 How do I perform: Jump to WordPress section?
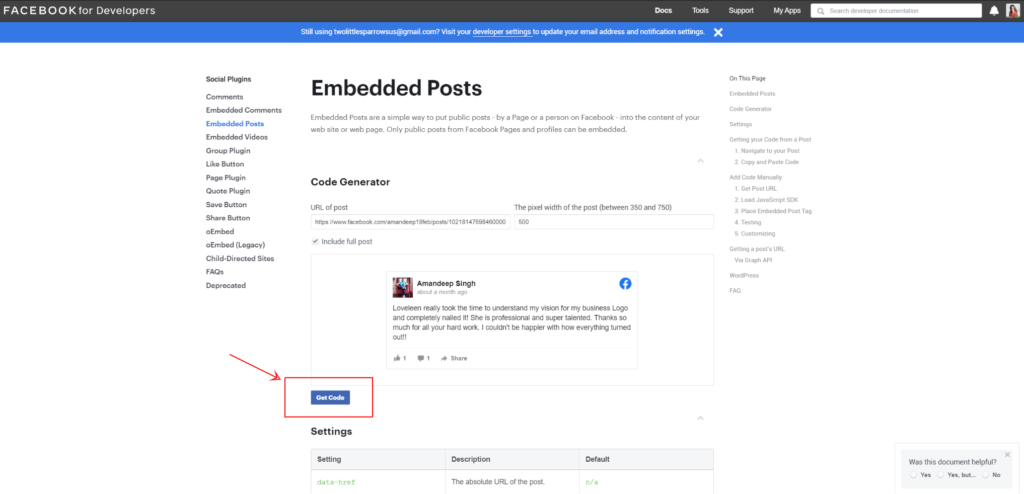click(744, 276)
